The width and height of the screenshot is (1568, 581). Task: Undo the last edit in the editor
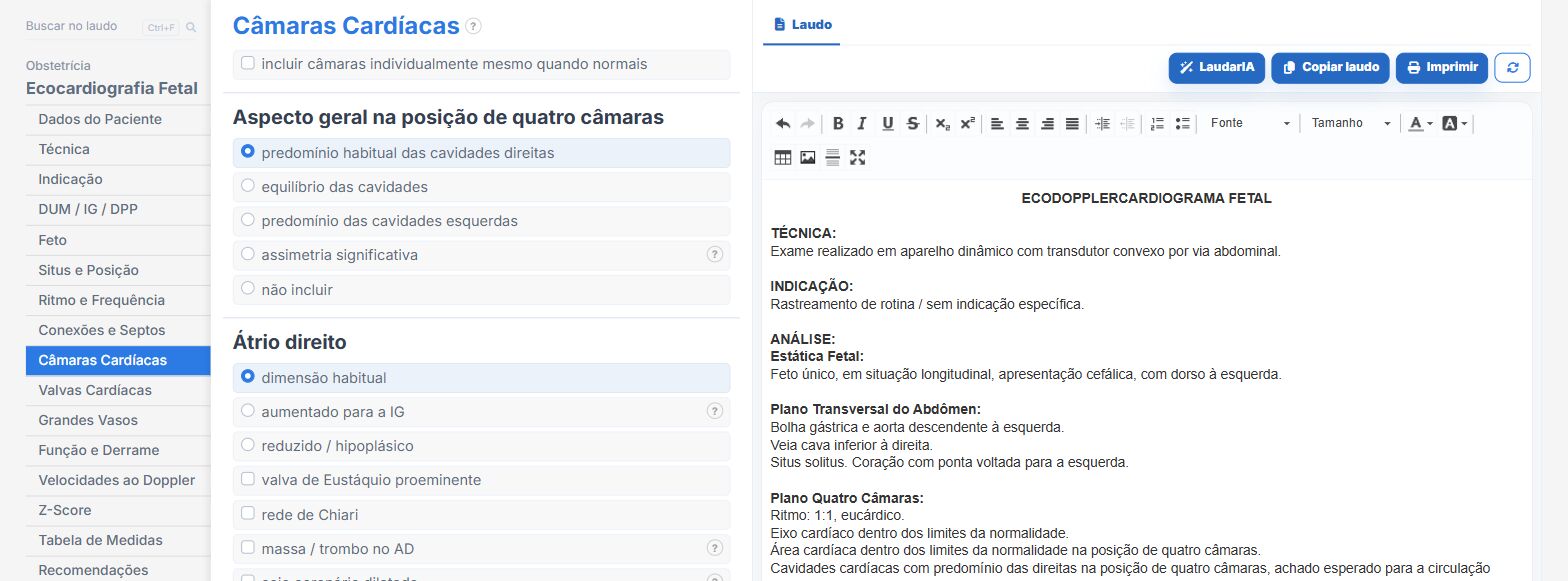click(x=783, y=124)
